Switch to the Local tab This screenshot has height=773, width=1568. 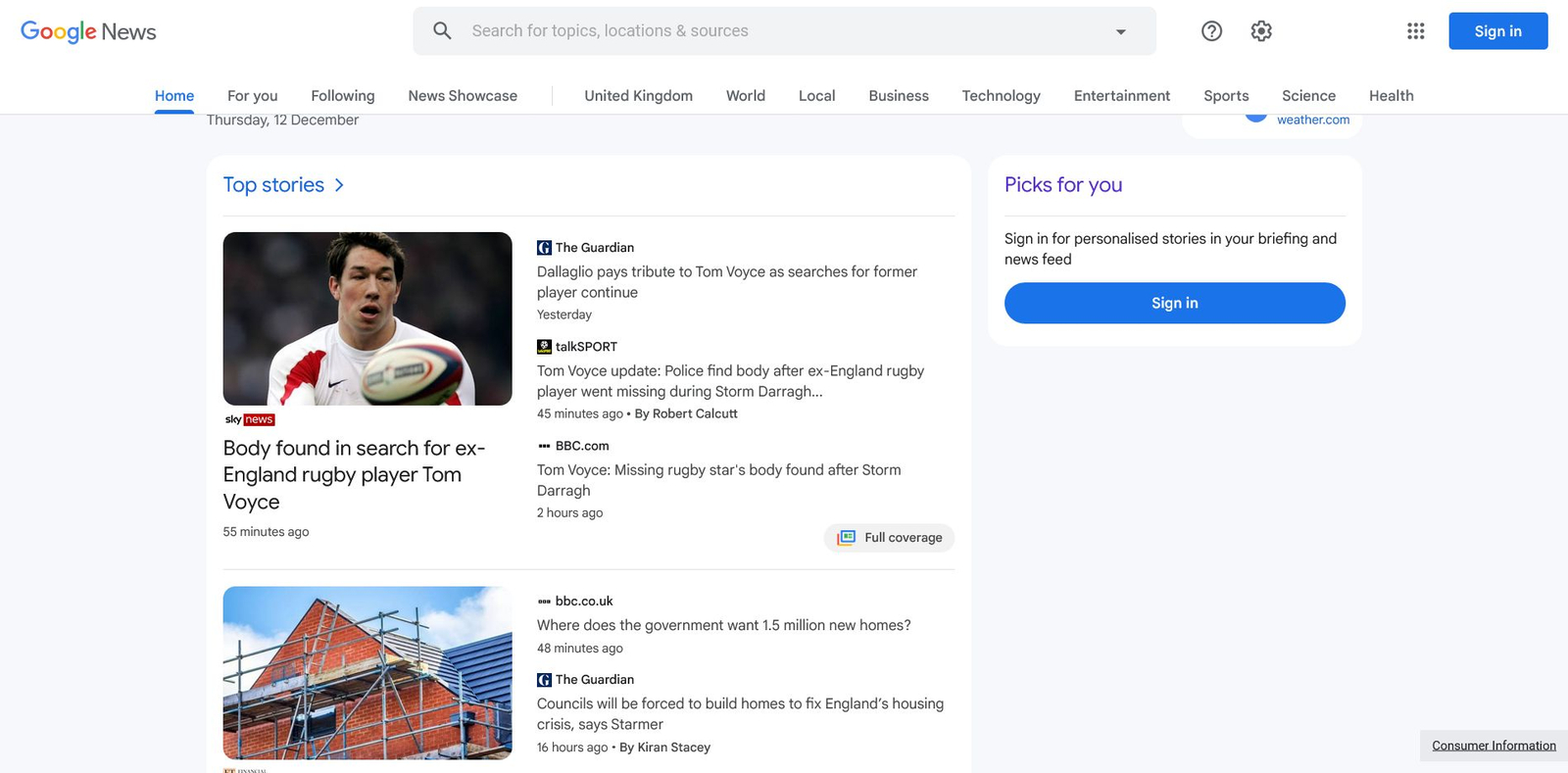coord(817,96)
